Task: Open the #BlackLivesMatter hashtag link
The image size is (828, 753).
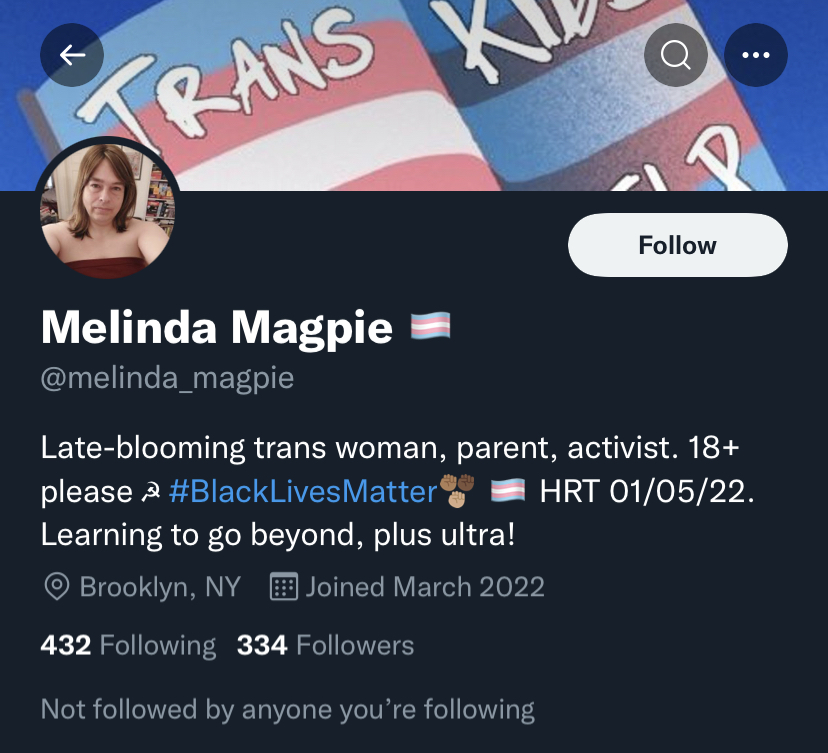Action: 304,492
